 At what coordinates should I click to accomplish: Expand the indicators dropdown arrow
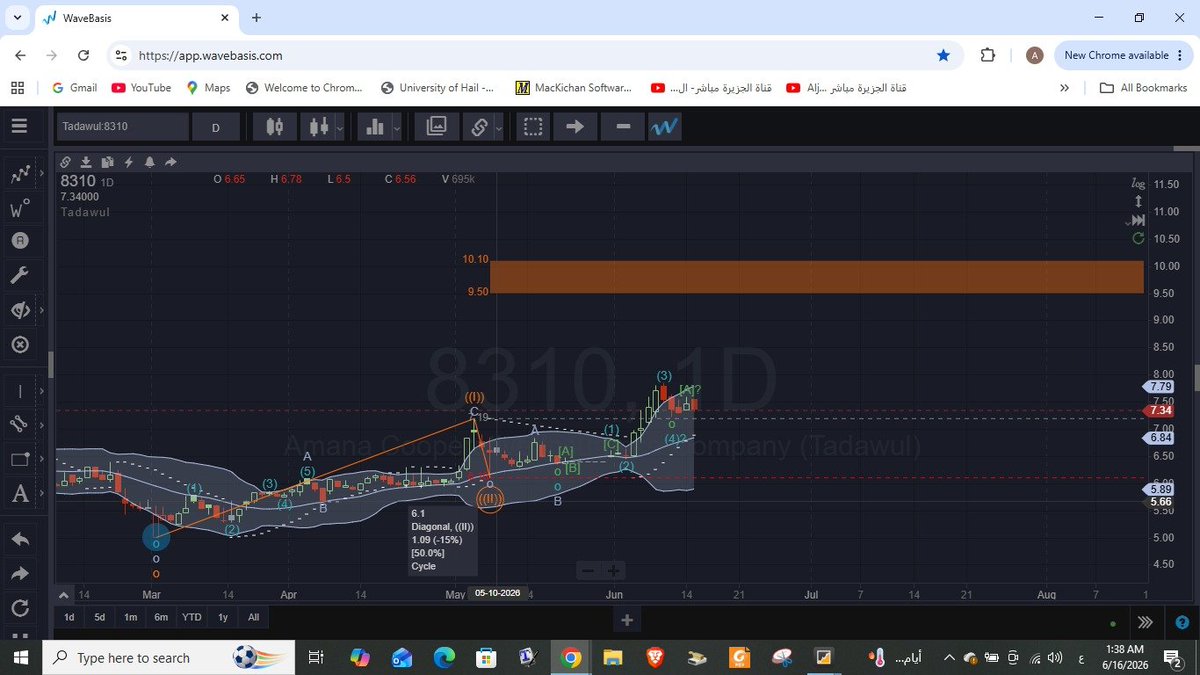(398, 128)
